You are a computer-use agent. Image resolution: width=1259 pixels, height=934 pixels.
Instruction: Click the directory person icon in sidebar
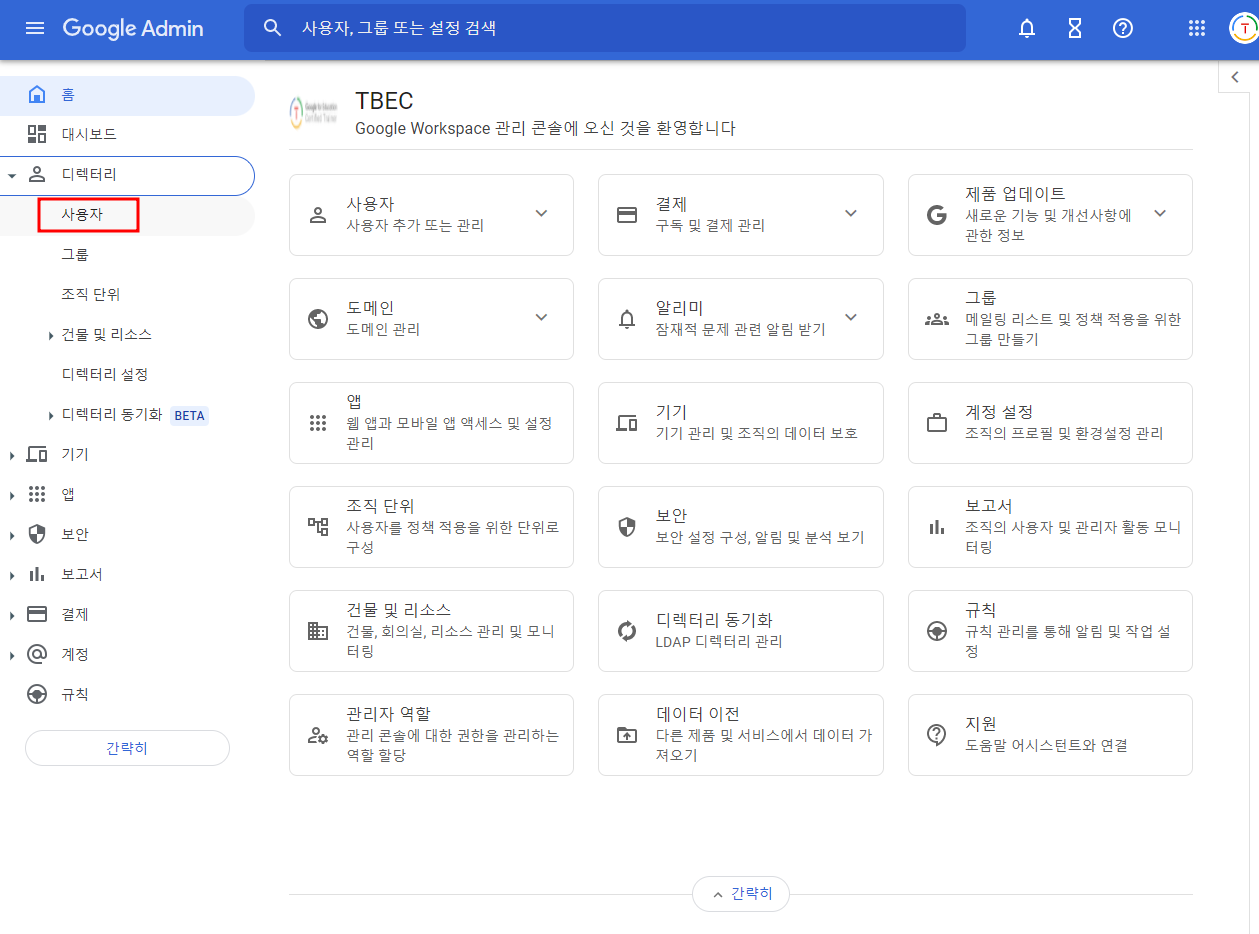click(x=37, y=174)
